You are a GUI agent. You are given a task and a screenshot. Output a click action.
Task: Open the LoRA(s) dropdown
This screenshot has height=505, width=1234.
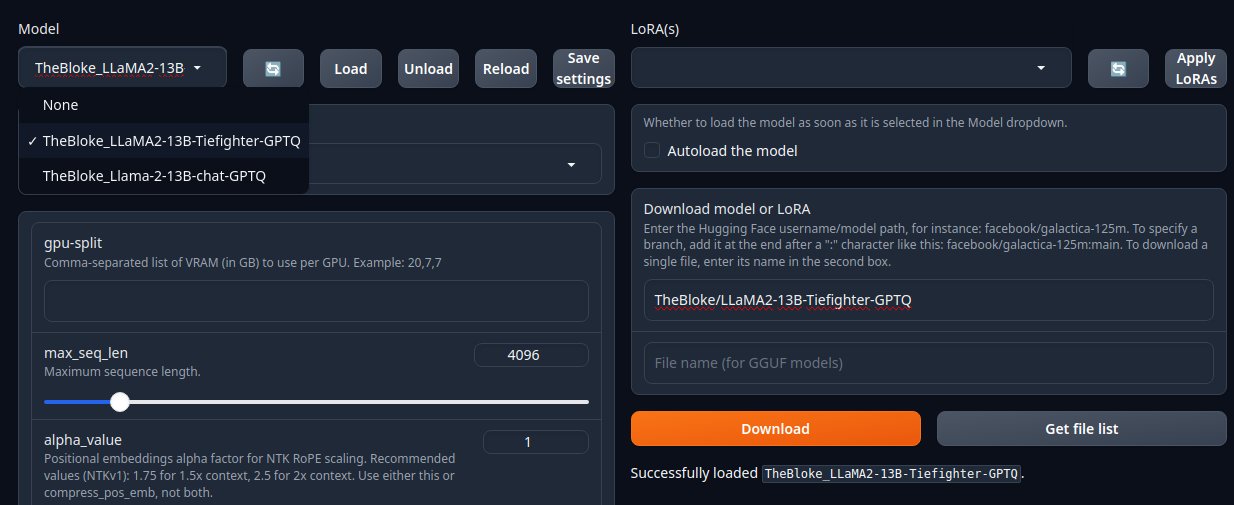point(851,68)
